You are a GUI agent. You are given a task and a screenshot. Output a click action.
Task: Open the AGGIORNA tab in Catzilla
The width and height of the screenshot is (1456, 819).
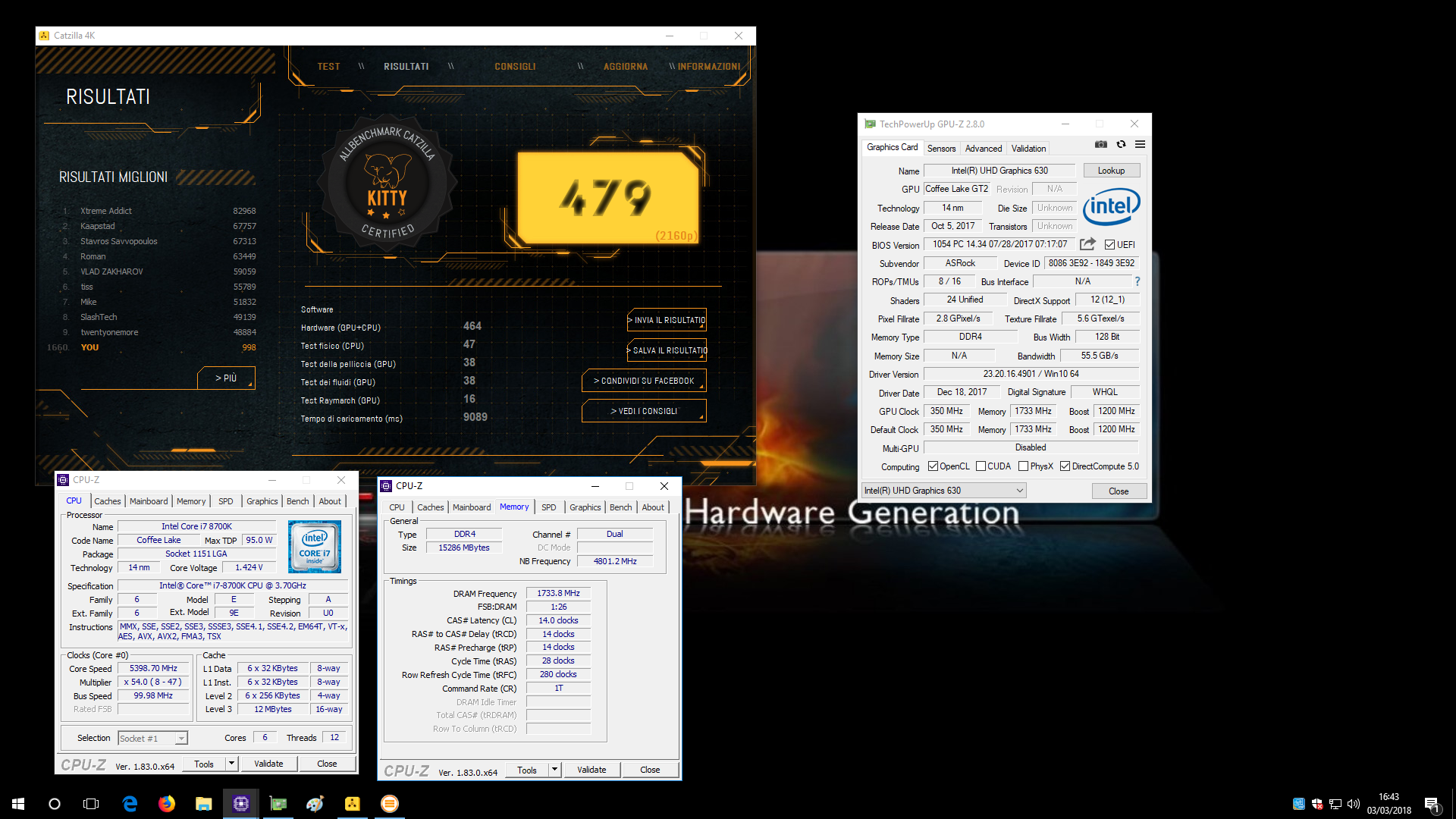pyautogui.click(x=626, y=67)
